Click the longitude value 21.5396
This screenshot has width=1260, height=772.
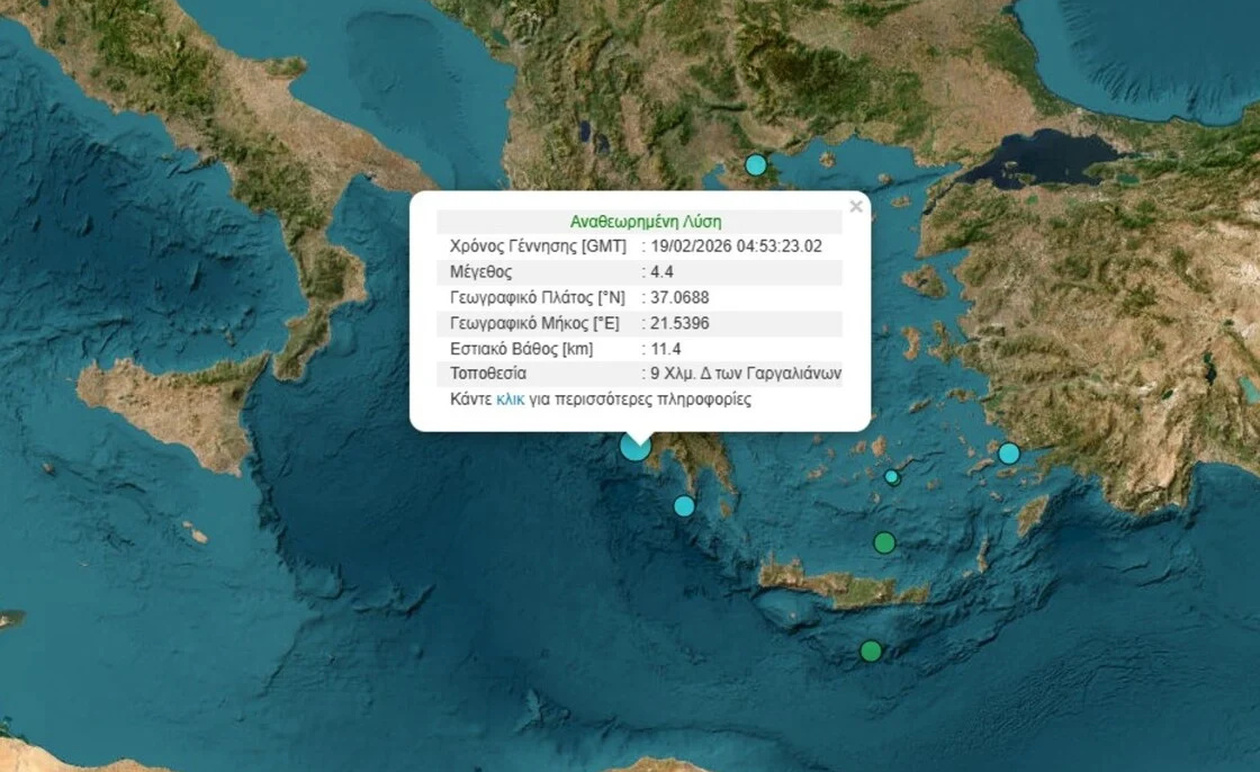tap(679, 324)
